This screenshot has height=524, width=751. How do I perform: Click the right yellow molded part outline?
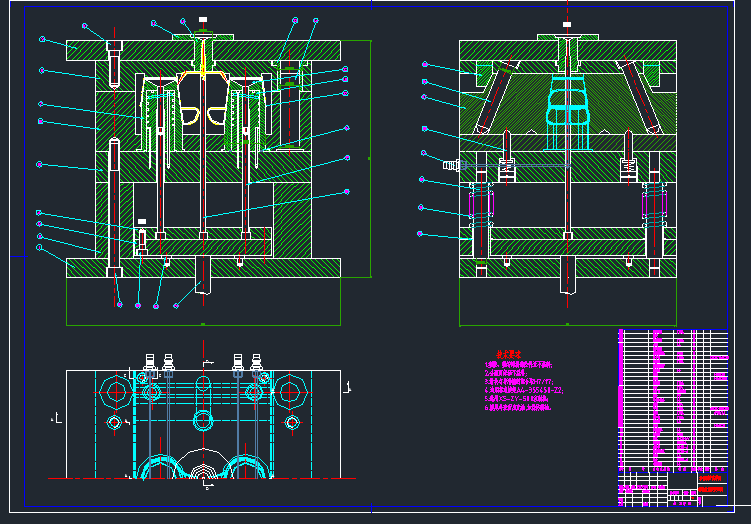(x=216, y=116)
